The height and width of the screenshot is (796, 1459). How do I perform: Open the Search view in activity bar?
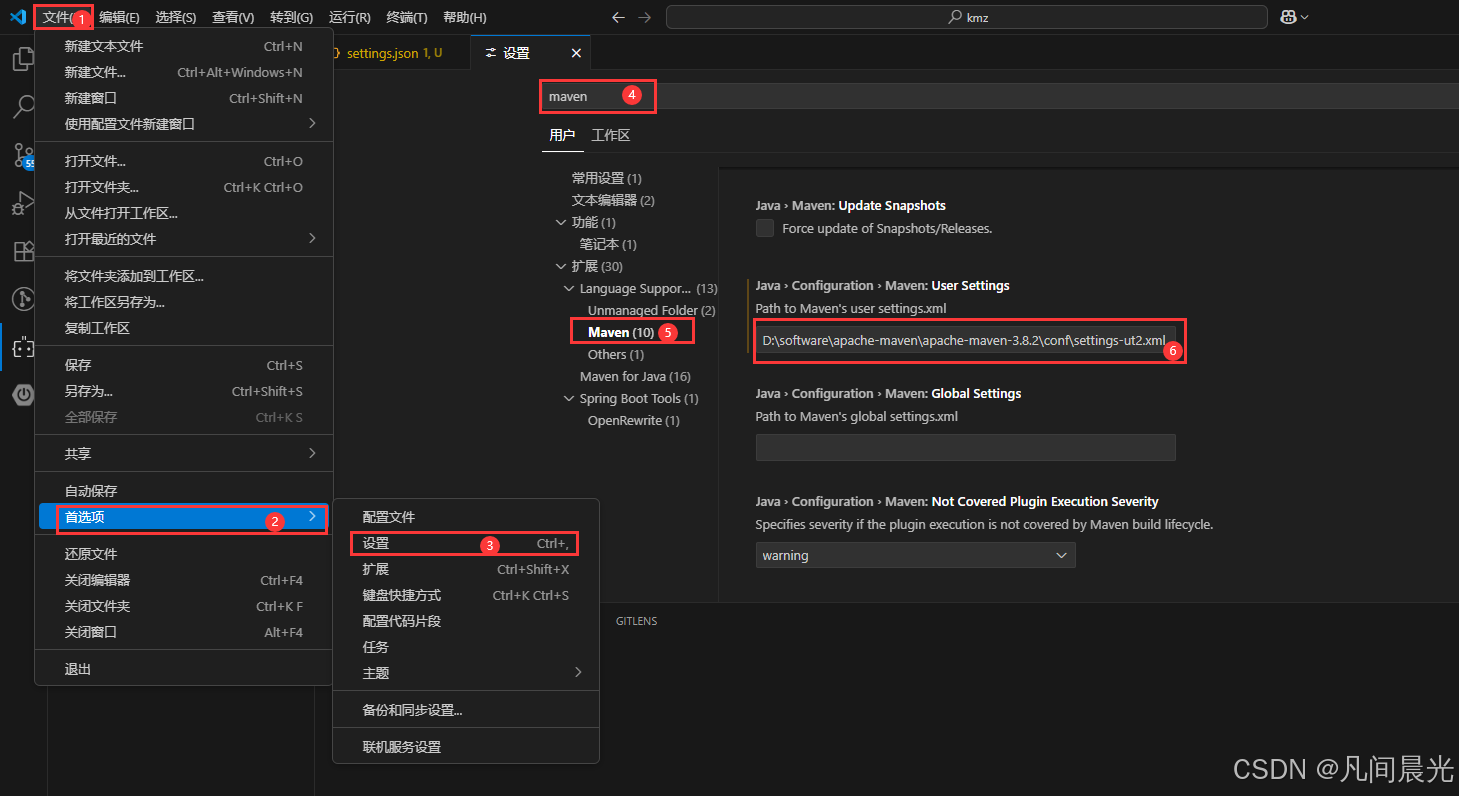point(23,107)
